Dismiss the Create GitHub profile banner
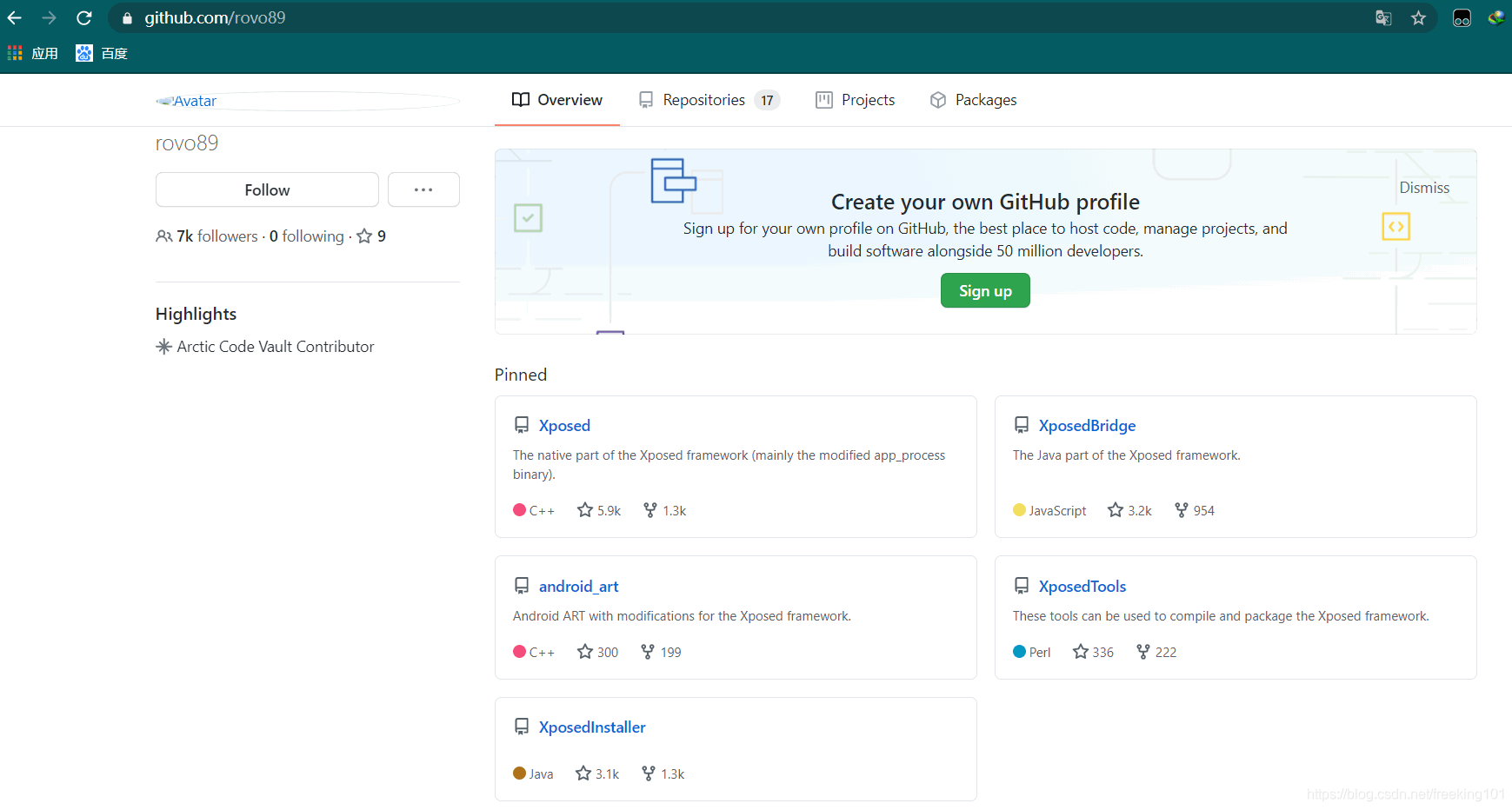Screen dimensions: 1512x810 tap(1424, 188)
